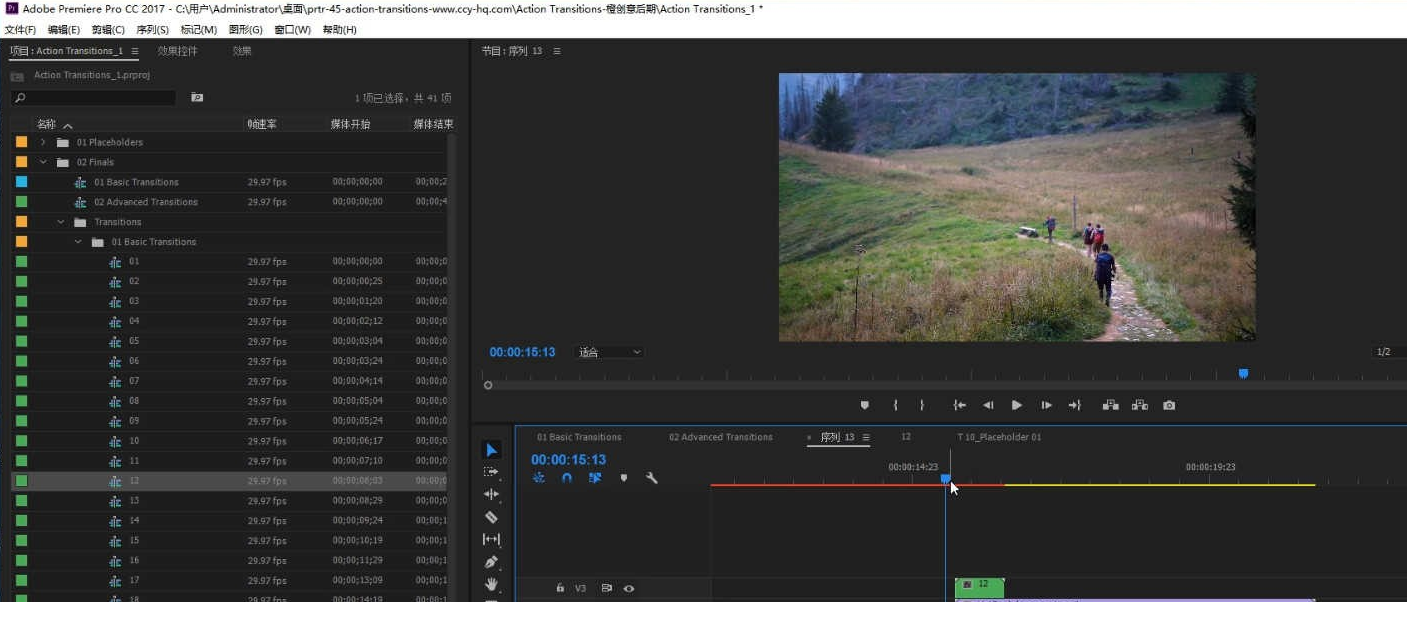This screenshot has height=625, width=1407.
Task: Play the sequence in the program monitor
Action: tap(1017, 405)
